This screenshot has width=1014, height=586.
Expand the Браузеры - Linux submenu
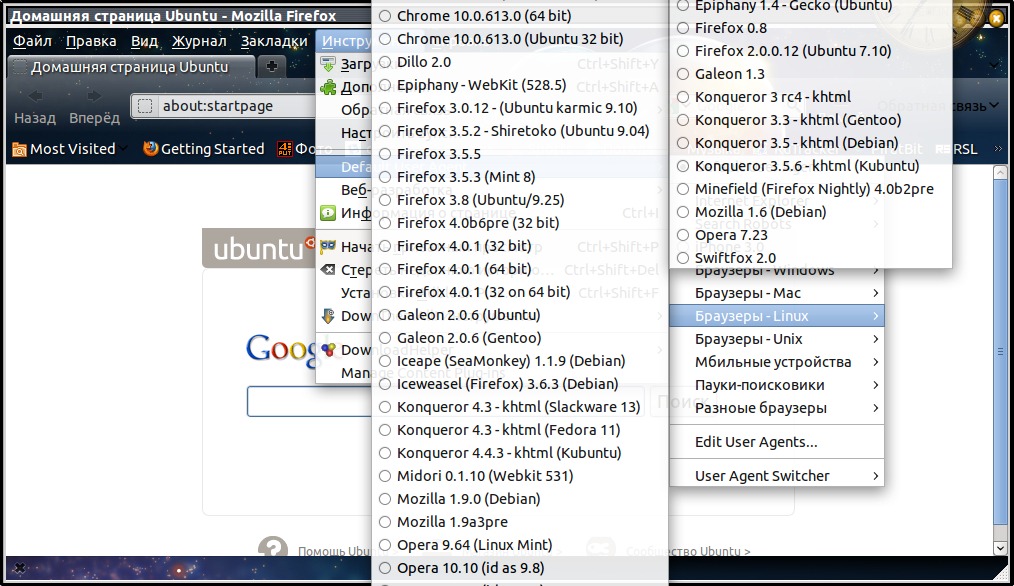tap(776, 316)
